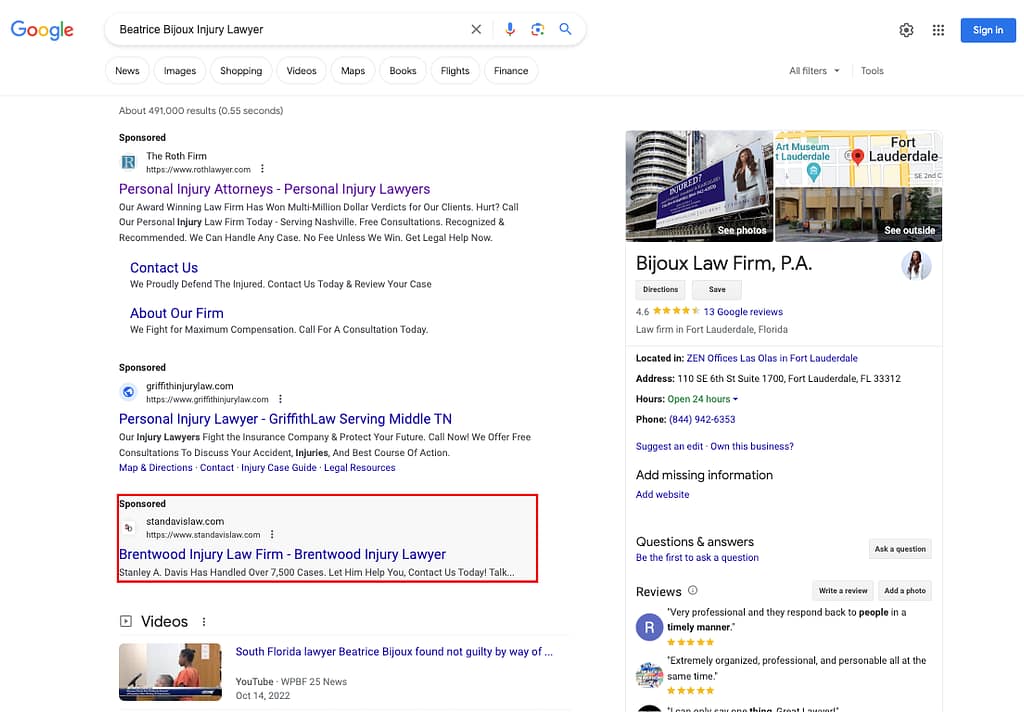
Task: Open the Contact Us sitelink
Action: point(164,268)
